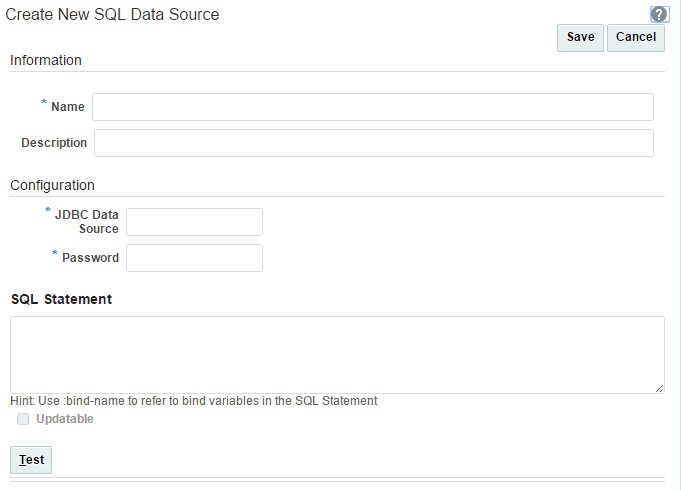Screen dimensions: 681x490
Task: Enable the Updatable checkbox
Action: tap(23, 419)
